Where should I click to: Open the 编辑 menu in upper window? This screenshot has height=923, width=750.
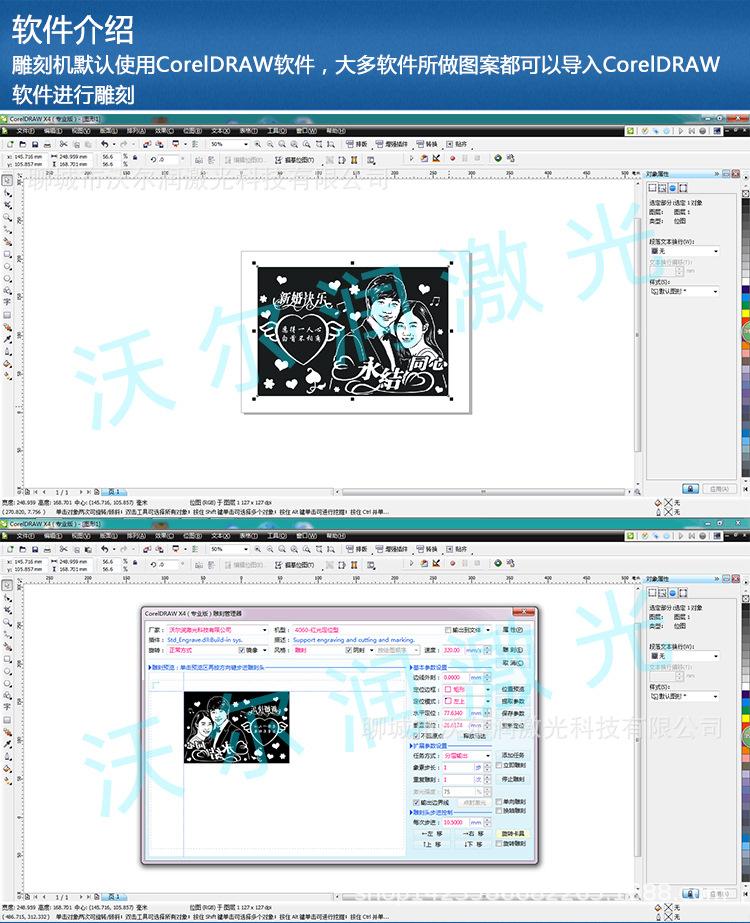coord(53,131)
